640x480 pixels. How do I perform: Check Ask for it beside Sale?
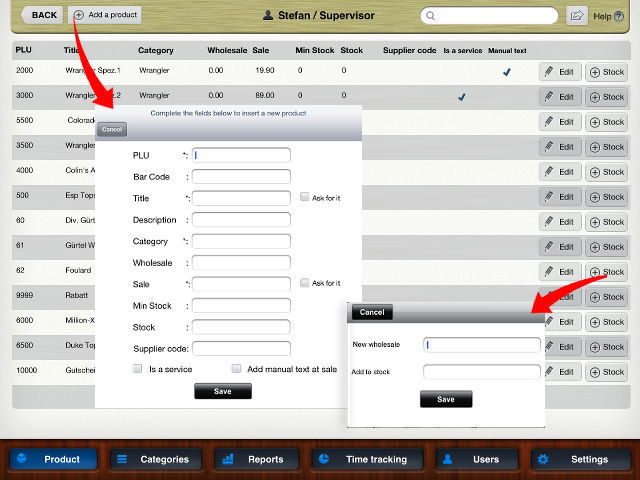tap(305, 283)
